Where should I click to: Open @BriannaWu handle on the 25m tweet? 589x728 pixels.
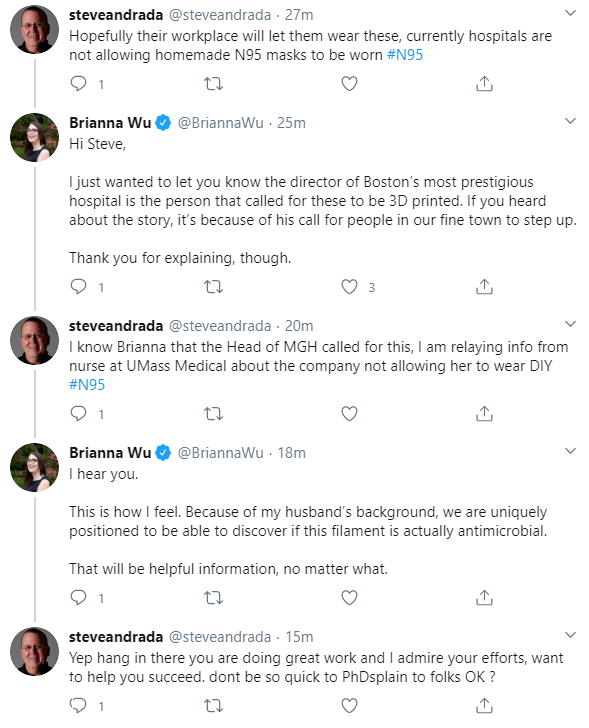[220, 123]
